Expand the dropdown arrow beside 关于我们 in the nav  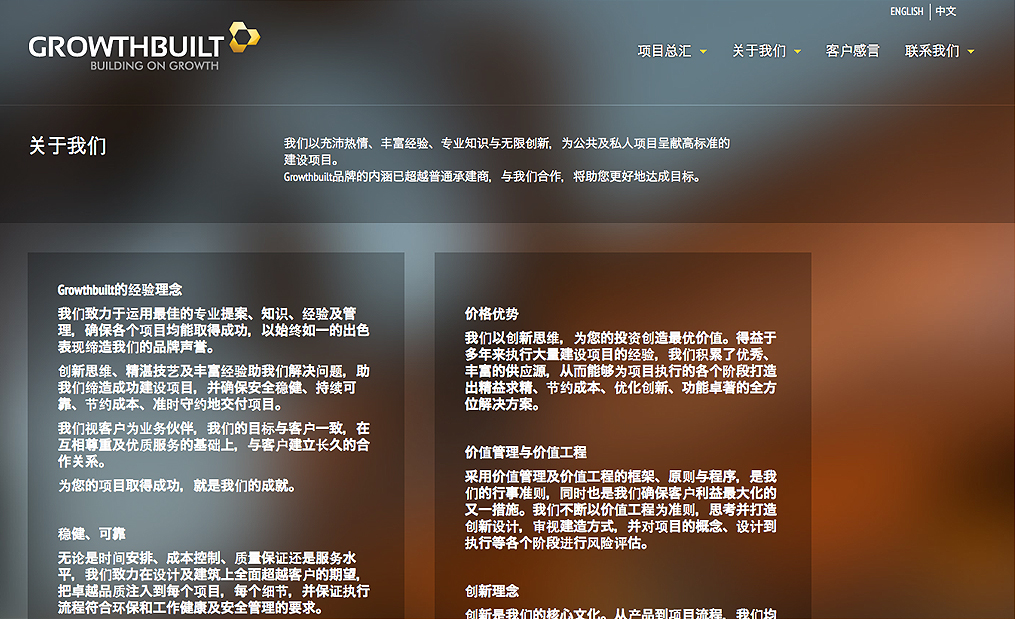(x=797, y=52)
